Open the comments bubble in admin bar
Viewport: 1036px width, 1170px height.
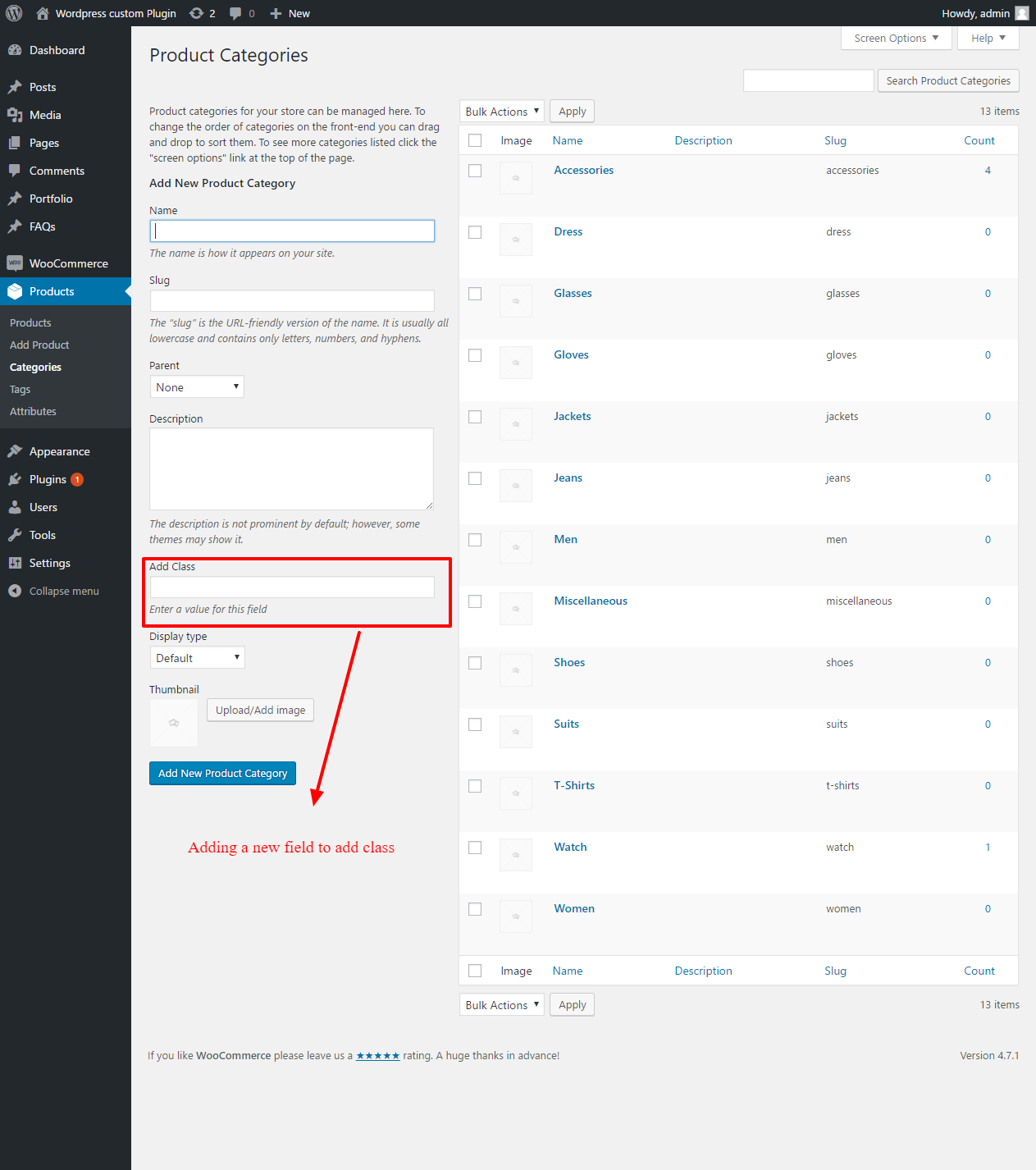click(235, 13)
